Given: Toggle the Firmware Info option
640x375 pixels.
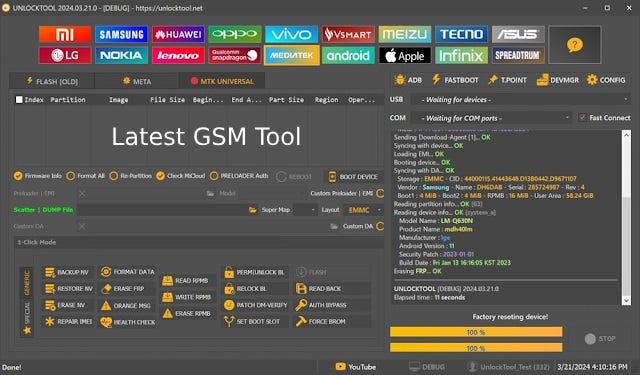Looking at the screenshot, I should click(x=38, y=176).
